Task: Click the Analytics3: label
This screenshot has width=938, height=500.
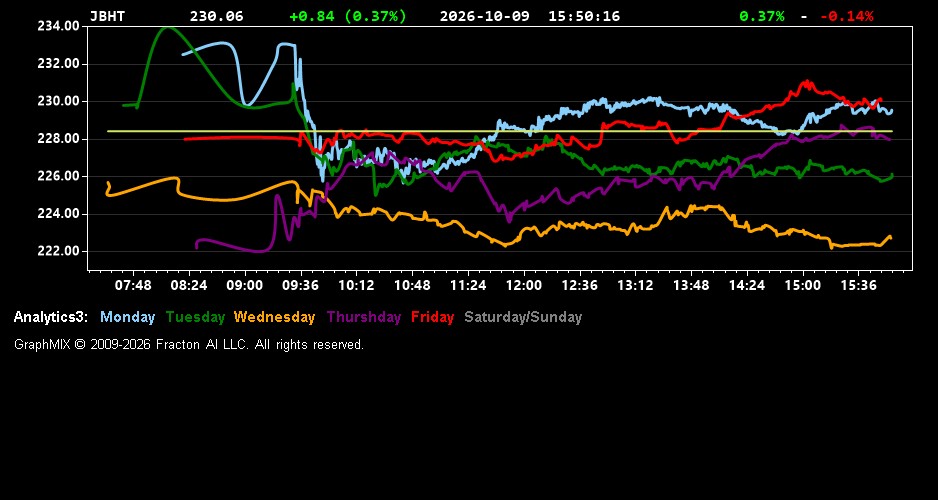Action: (x=51, y=317)
